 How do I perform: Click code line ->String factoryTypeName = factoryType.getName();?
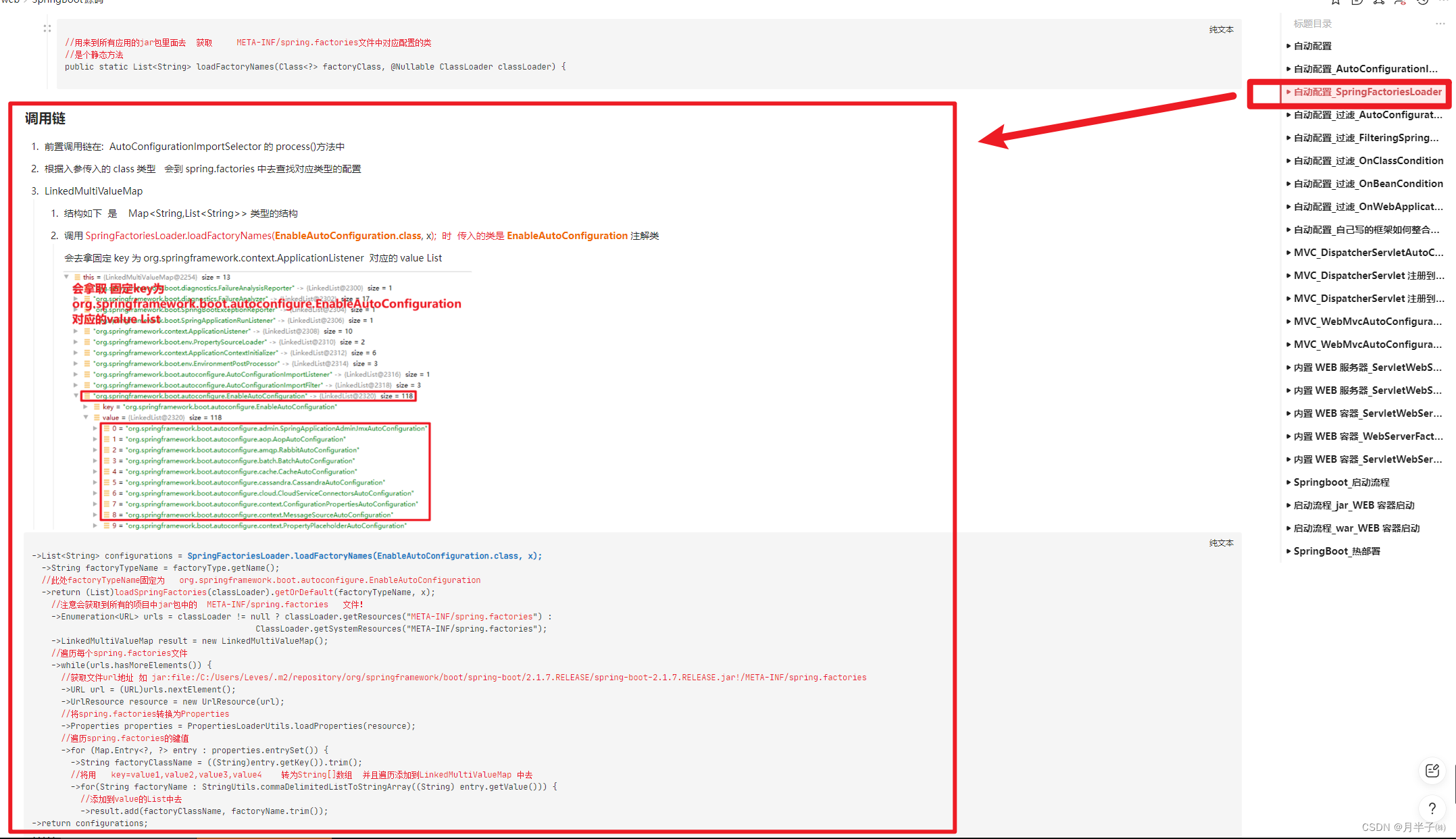click(160, 568)
